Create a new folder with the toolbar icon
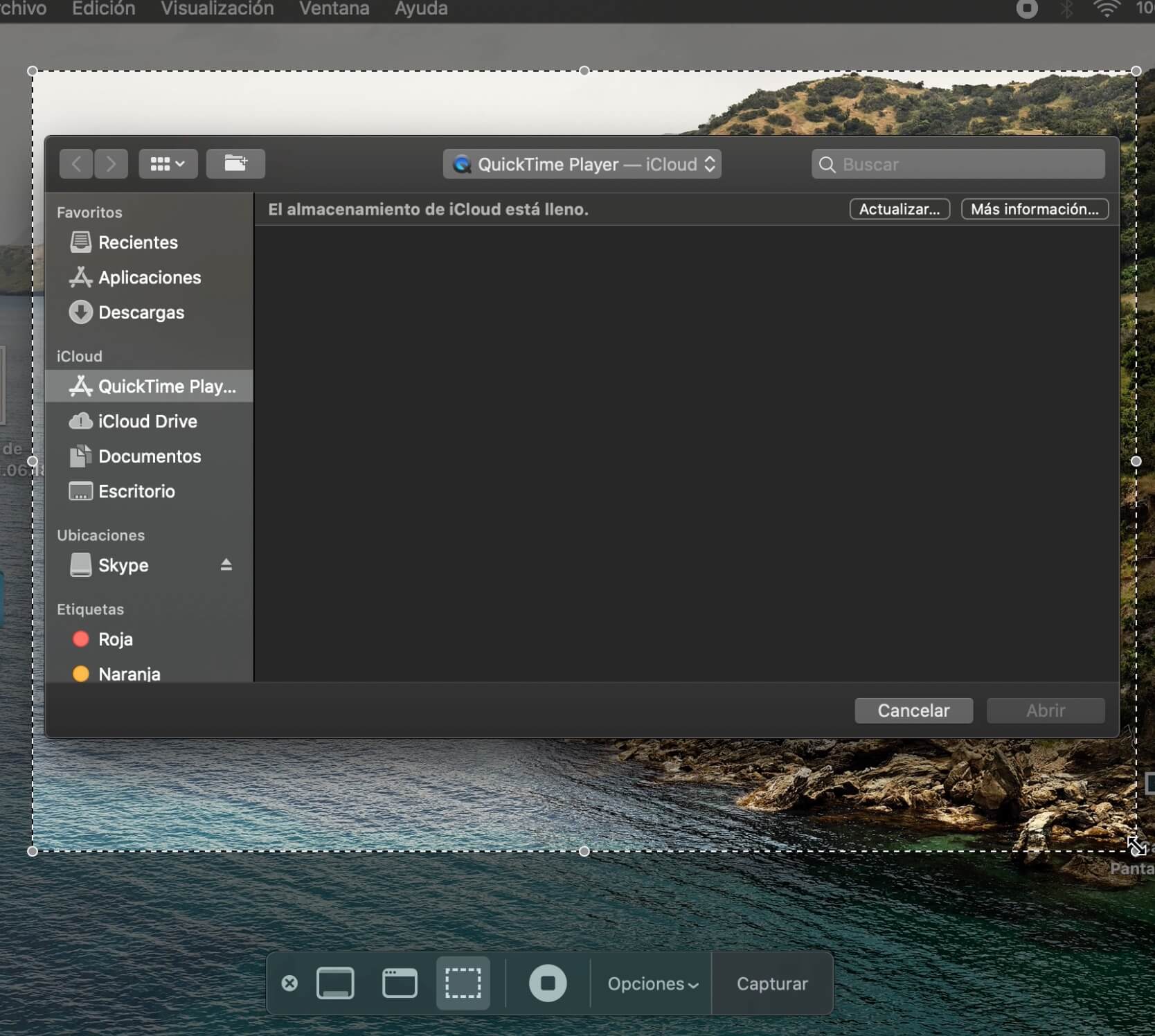Screen dimensions: 1155x1036 click(x=235, y=164)
